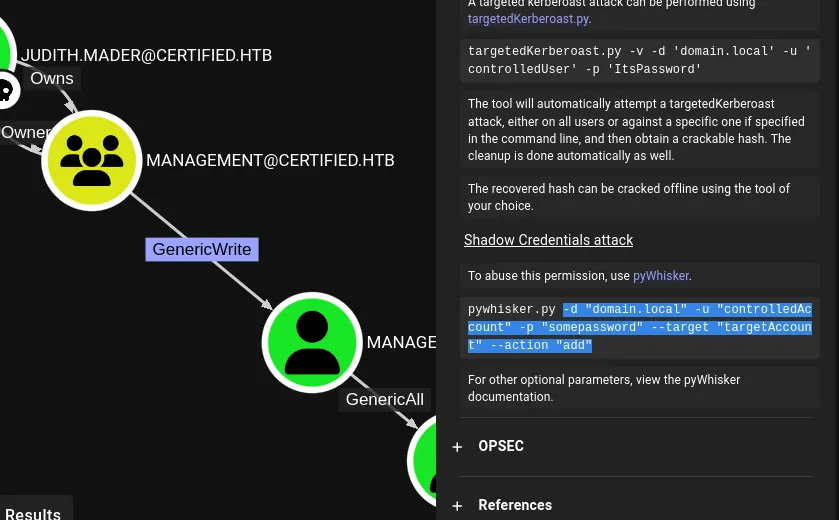The width and height of the screenshot is (839, 520).
Task: Select the JUDITH.MADER@CERTIFIED.HTB label
Action: click(147, 55)
